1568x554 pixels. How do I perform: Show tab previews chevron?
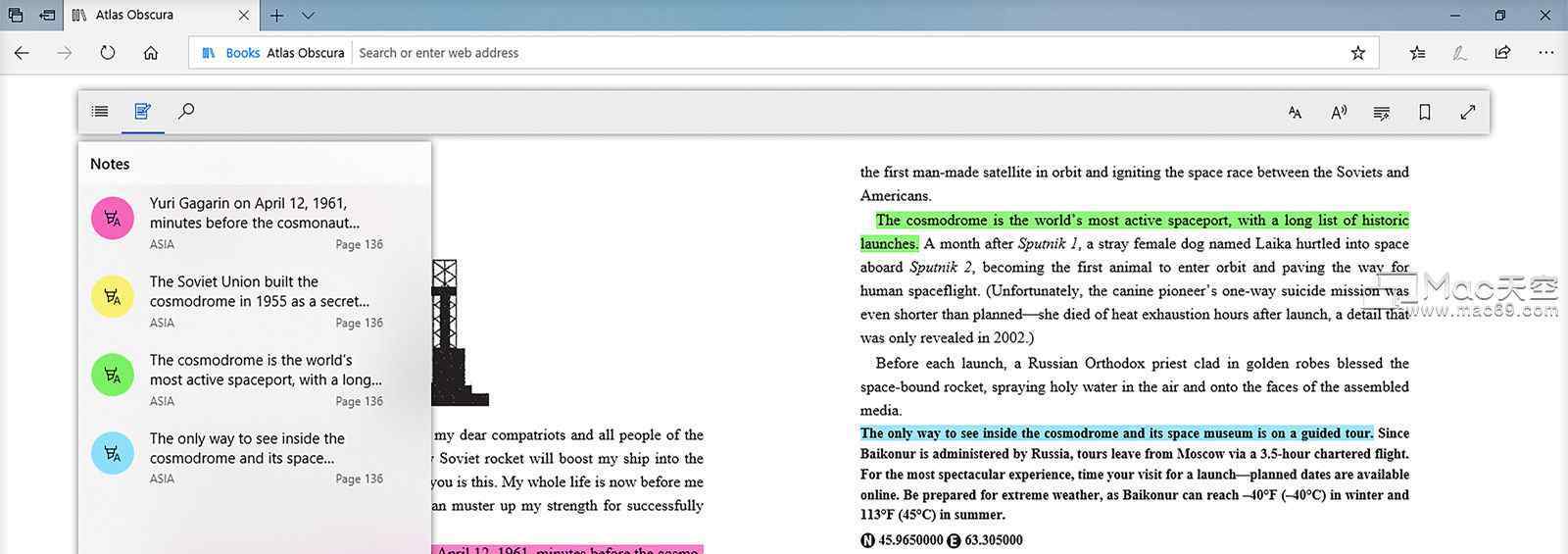point(308,15)
